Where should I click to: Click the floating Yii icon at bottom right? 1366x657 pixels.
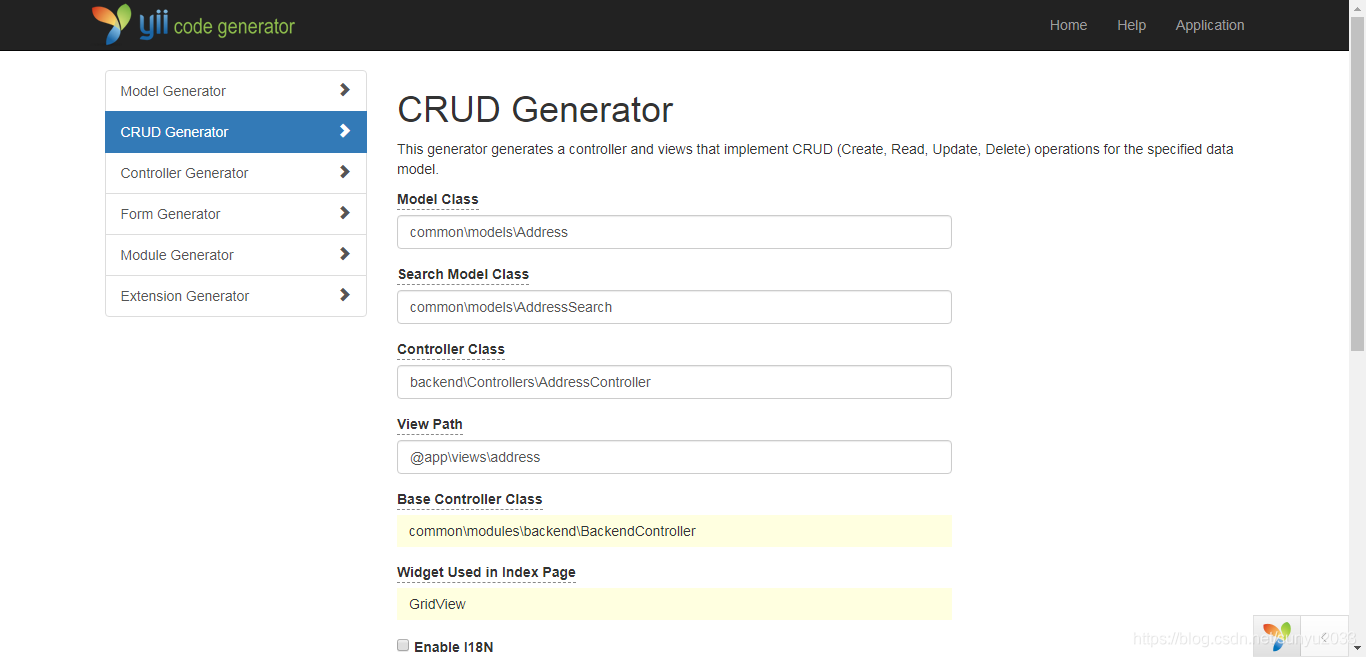coord(1278,636)
